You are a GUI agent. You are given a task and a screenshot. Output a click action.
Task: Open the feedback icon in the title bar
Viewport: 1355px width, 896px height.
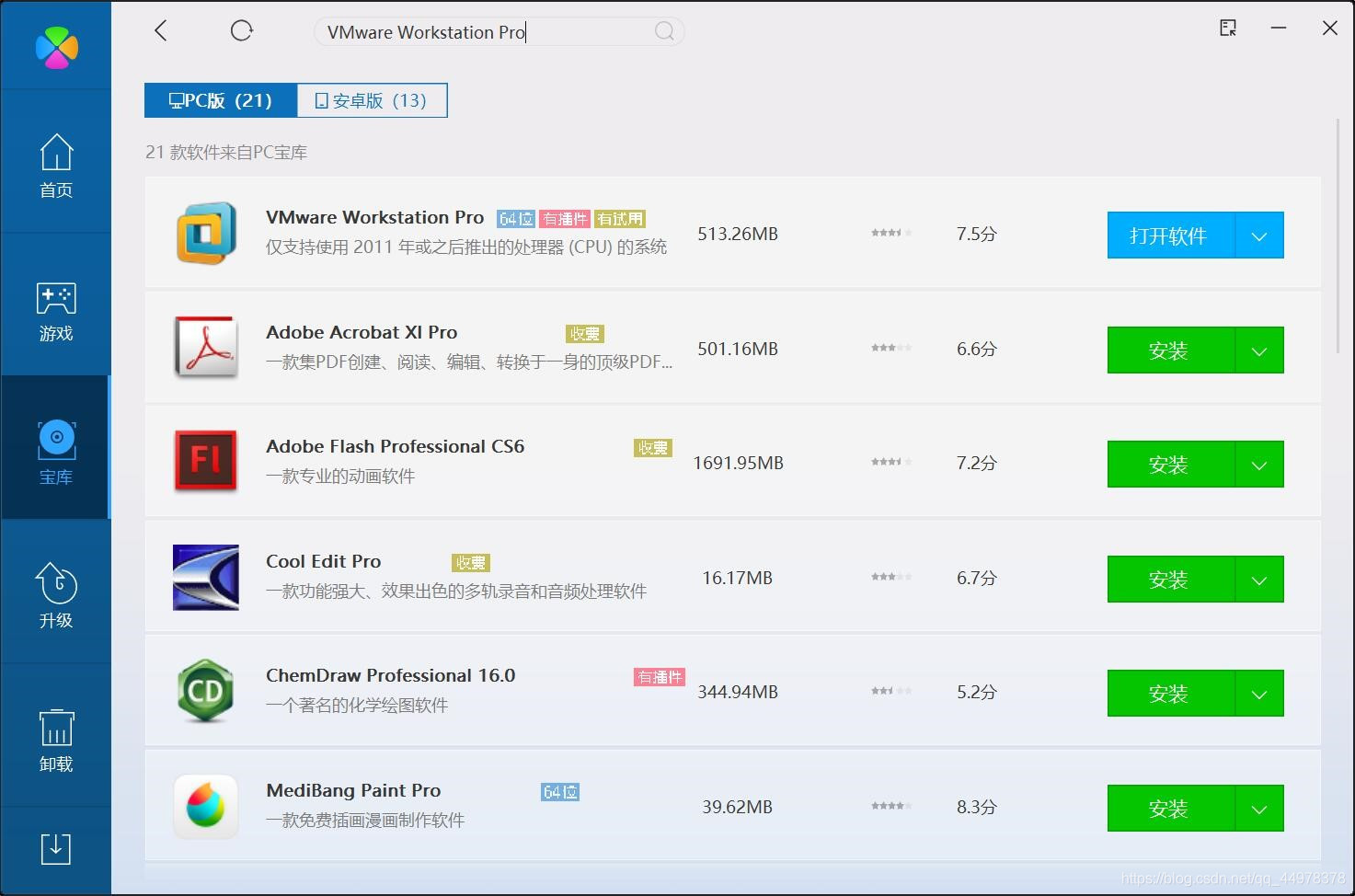pos(1228,29)
